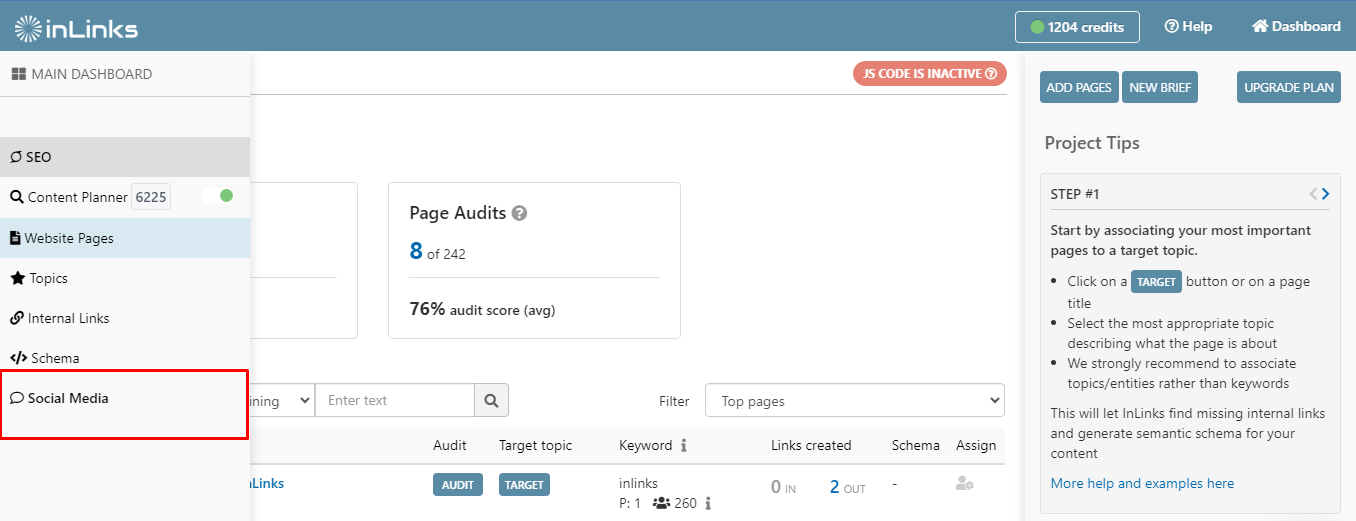The width and height of the screenshot is (1356, 521).
Task: Open the 2 OUT links count
Action: point(849,487)
